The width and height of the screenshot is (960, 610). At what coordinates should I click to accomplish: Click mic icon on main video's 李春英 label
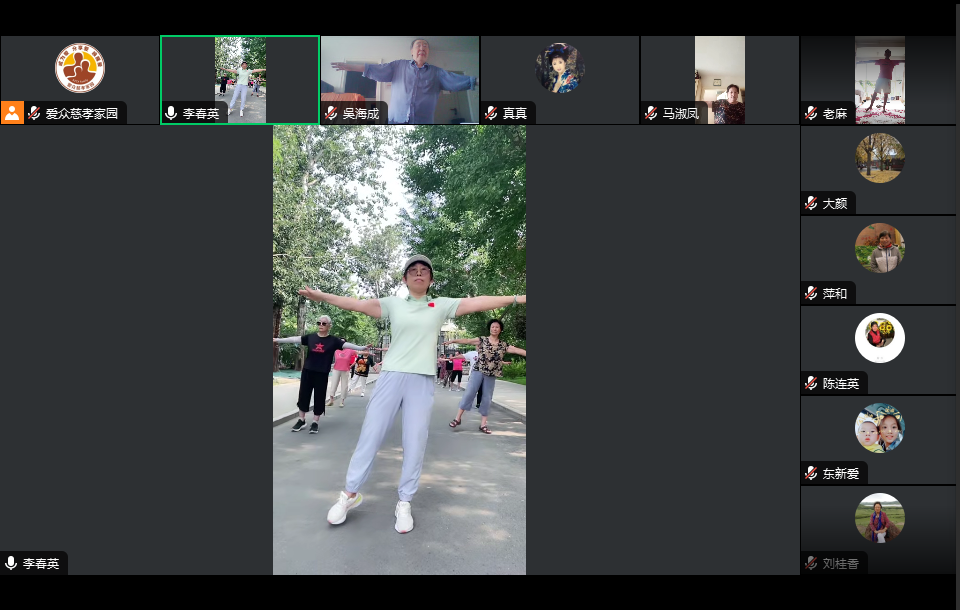pyautogui.click(x=11, y=563)
